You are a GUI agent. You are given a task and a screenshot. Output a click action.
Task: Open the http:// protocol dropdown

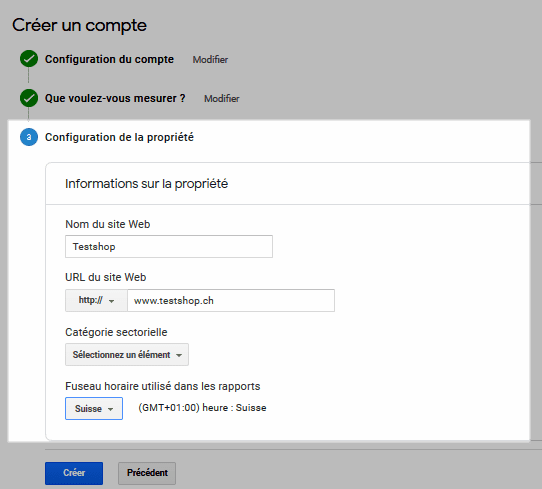(x=96, y=300)
